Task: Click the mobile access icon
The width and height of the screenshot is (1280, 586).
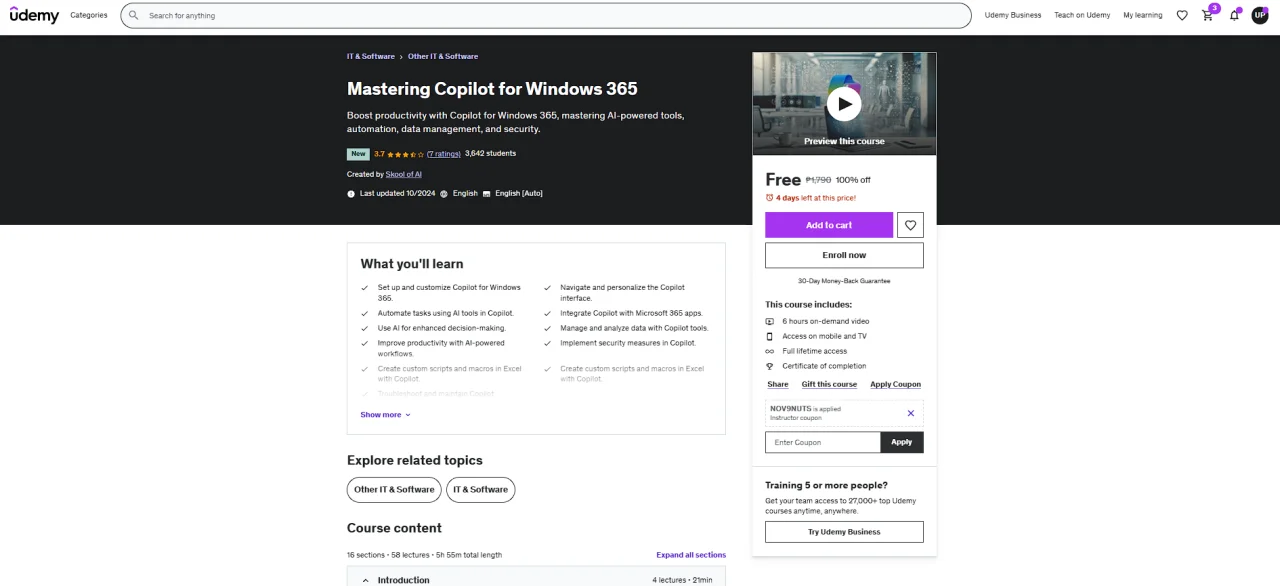Action: [770, 336]
